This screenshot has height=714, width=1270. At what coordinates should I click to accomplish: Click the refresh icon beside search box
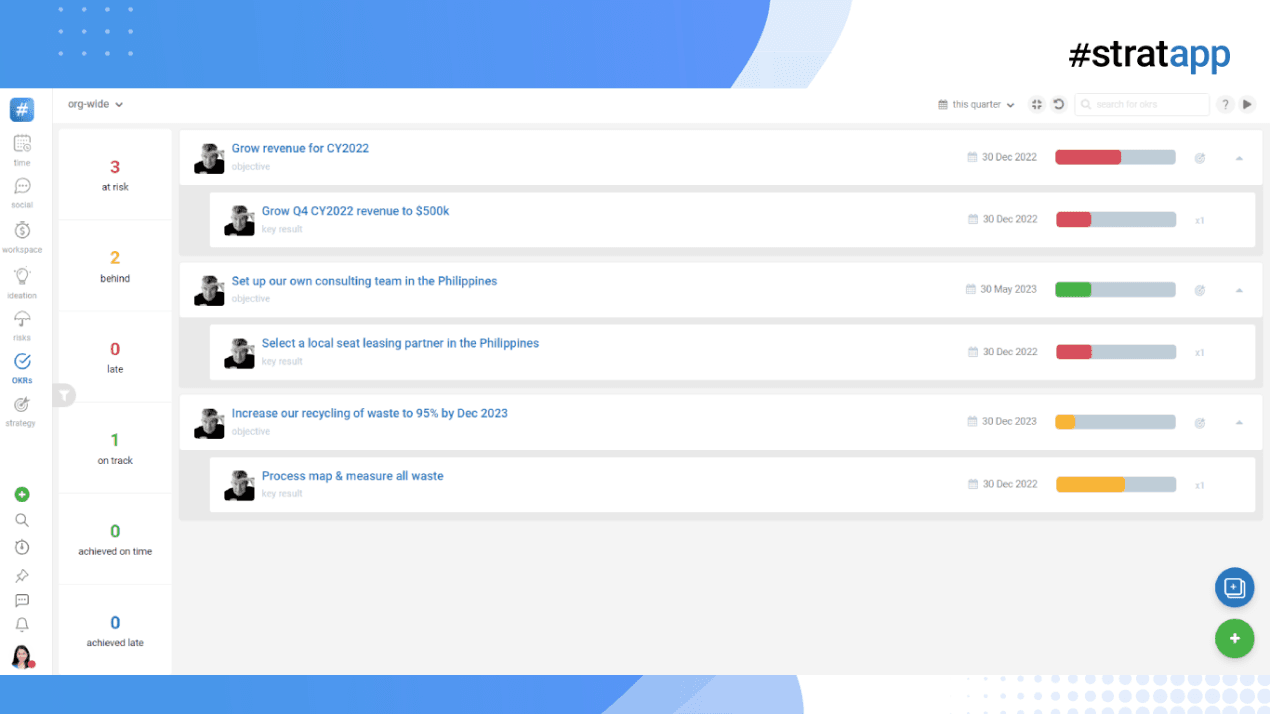(1058, 104)
